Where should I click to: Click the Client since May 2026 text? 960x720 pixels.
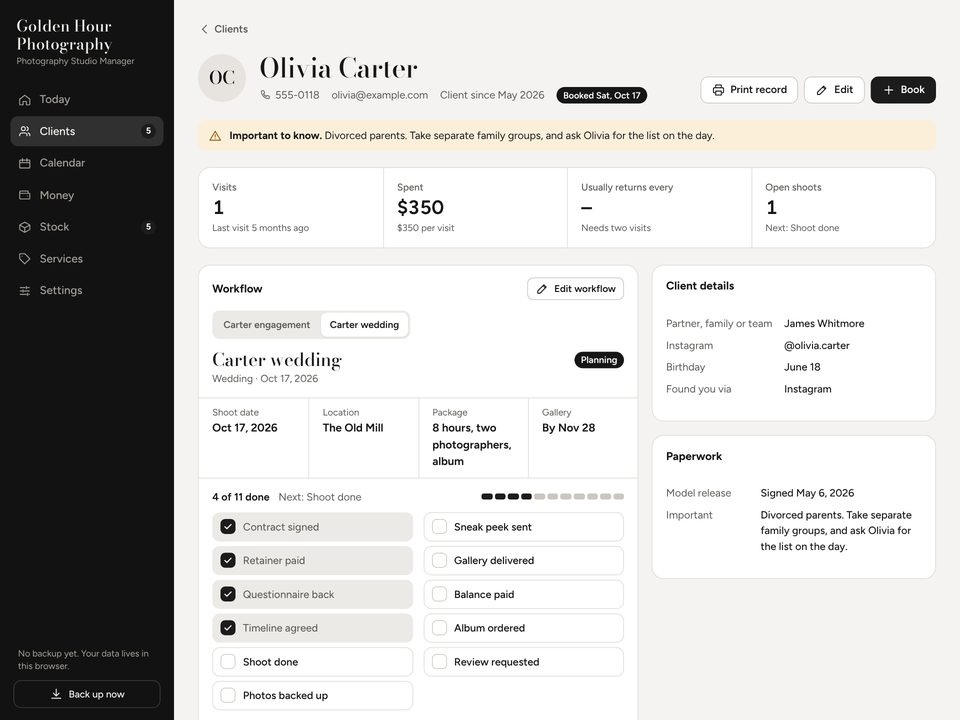492,95
